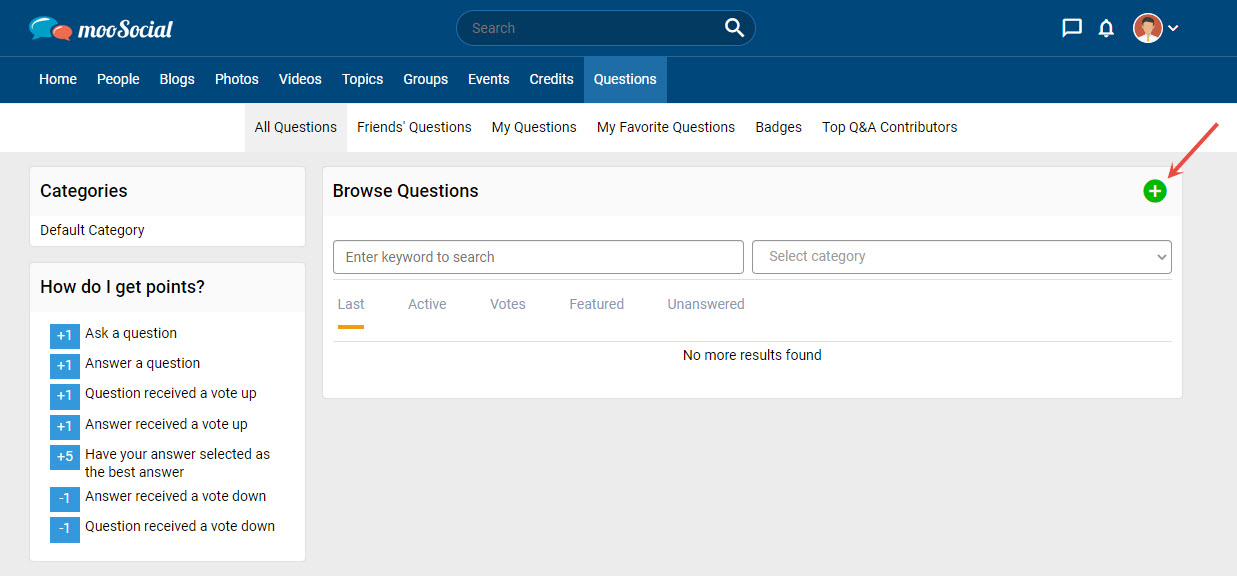
Task: Go to Home in main menu
Action: tap(58, 79)
